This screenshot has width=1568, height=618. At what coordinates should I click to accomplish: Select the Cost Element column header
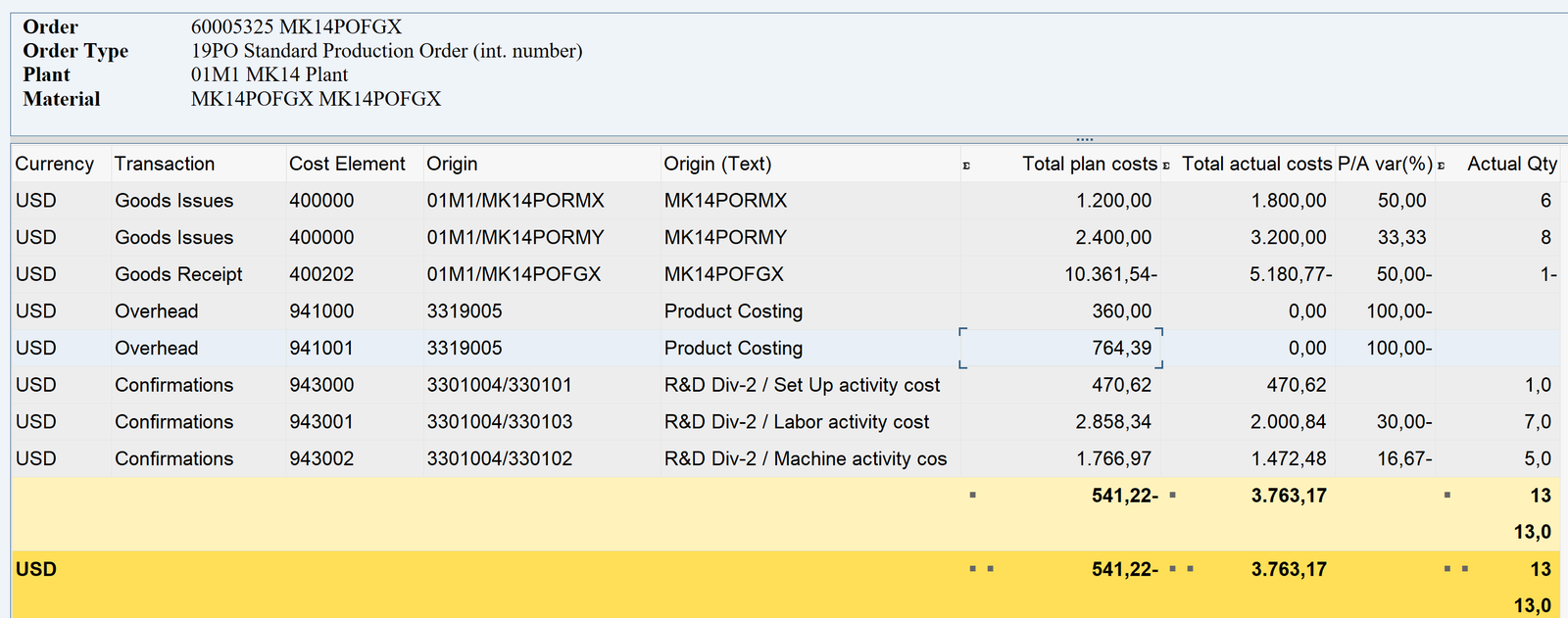pos(347,164)
